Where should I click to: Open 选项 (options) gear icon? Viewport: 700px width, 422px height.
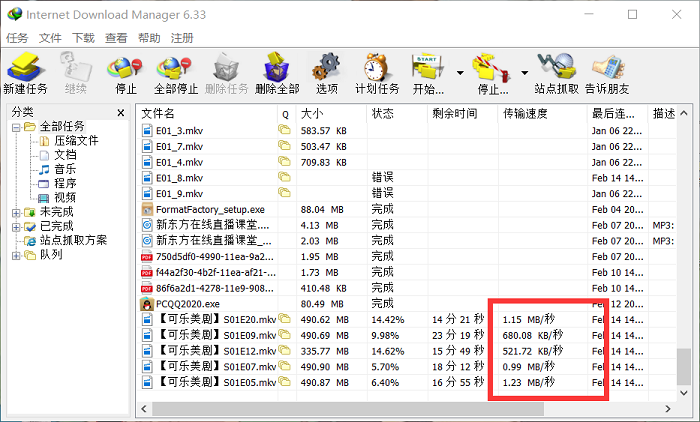[327, 67]
